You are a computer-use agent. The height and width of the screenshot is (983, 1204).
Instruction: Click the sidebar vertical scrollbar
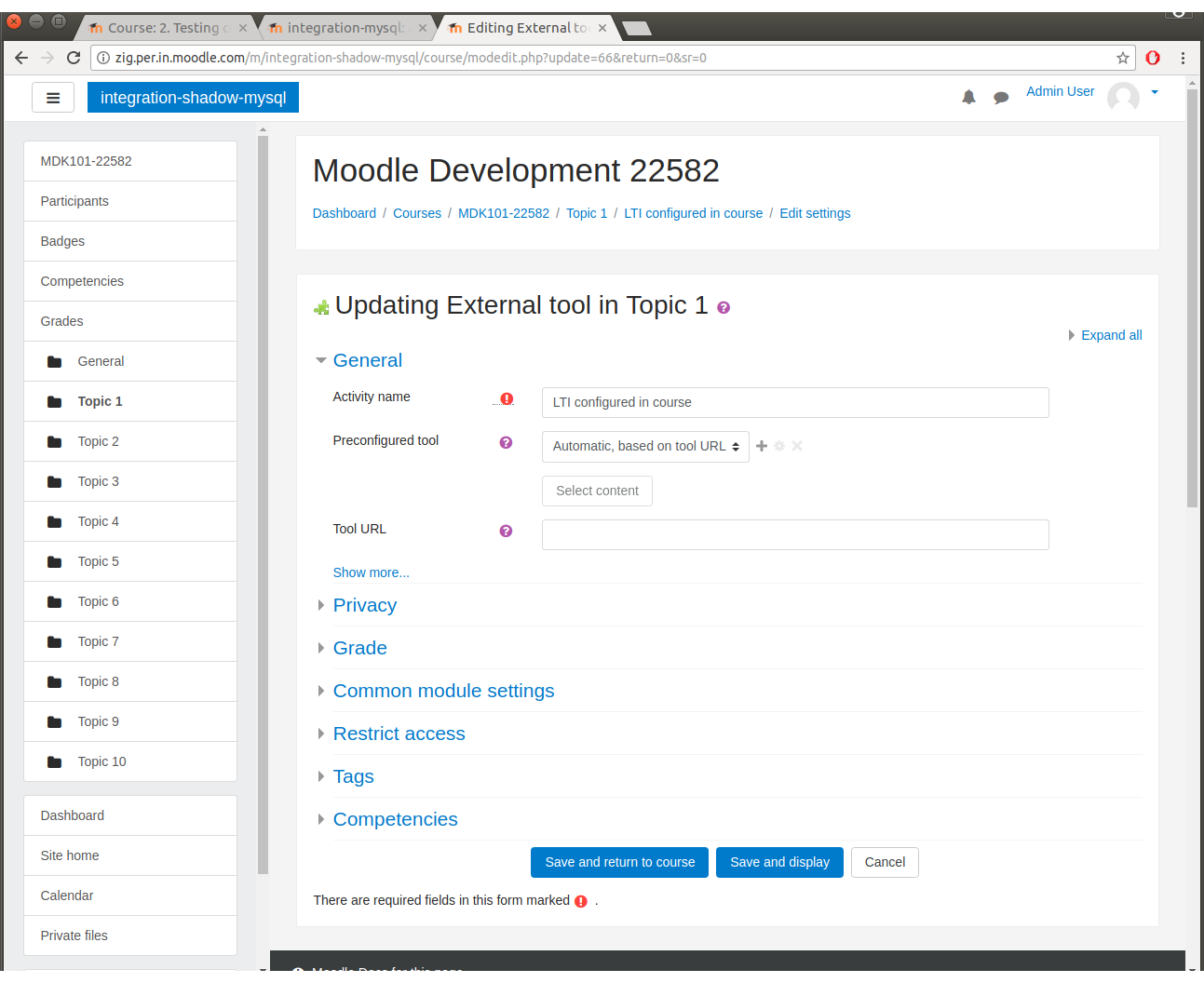pyautogui.click(x=263, y=505)
